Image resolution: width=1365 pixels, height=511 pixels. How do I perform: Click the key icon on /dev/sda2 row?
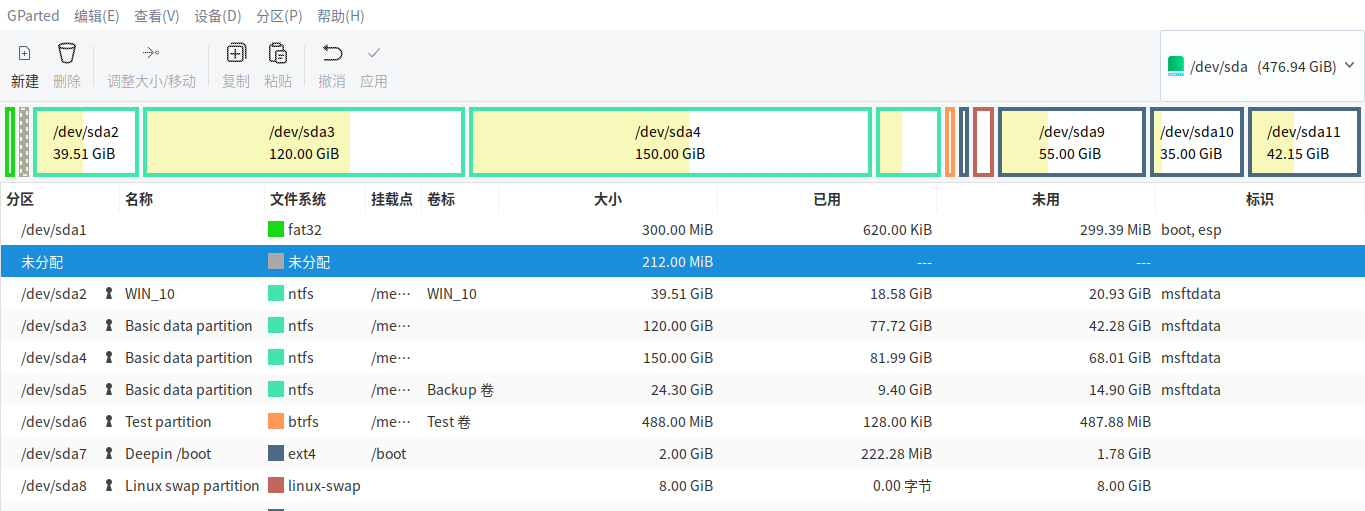tap(109, 294)
